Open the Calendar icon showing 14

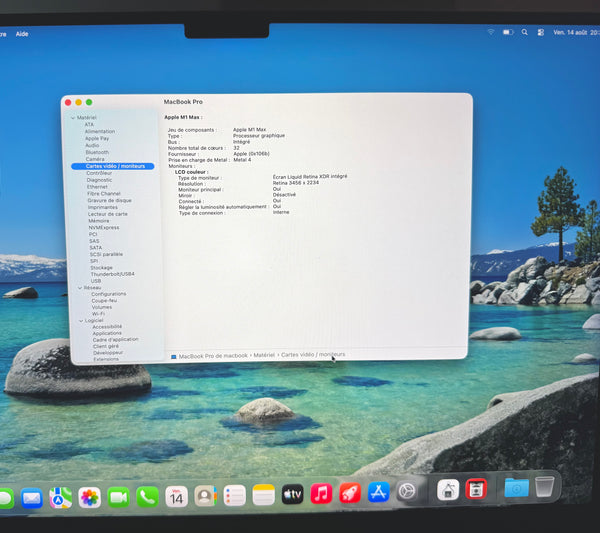[x=176, y=496]
